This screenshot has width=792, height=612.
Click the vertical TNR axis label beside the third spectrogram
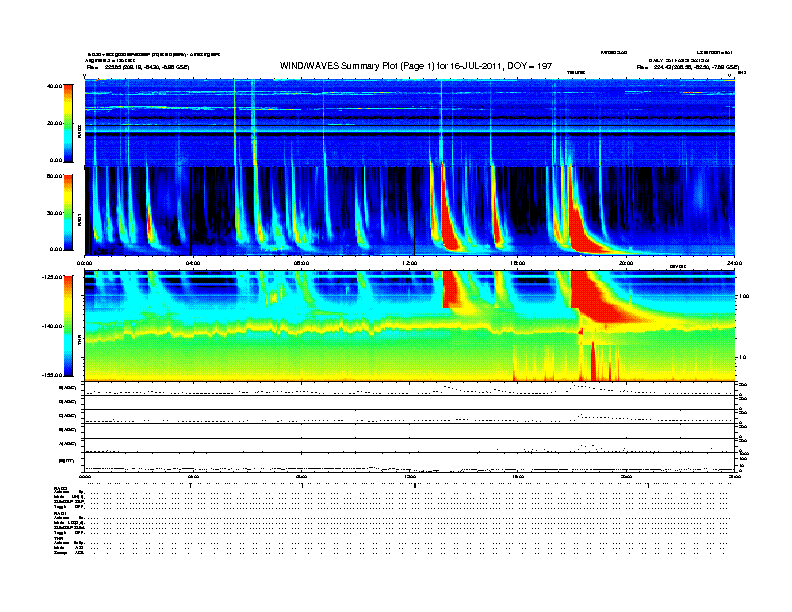tap(79, 341)
